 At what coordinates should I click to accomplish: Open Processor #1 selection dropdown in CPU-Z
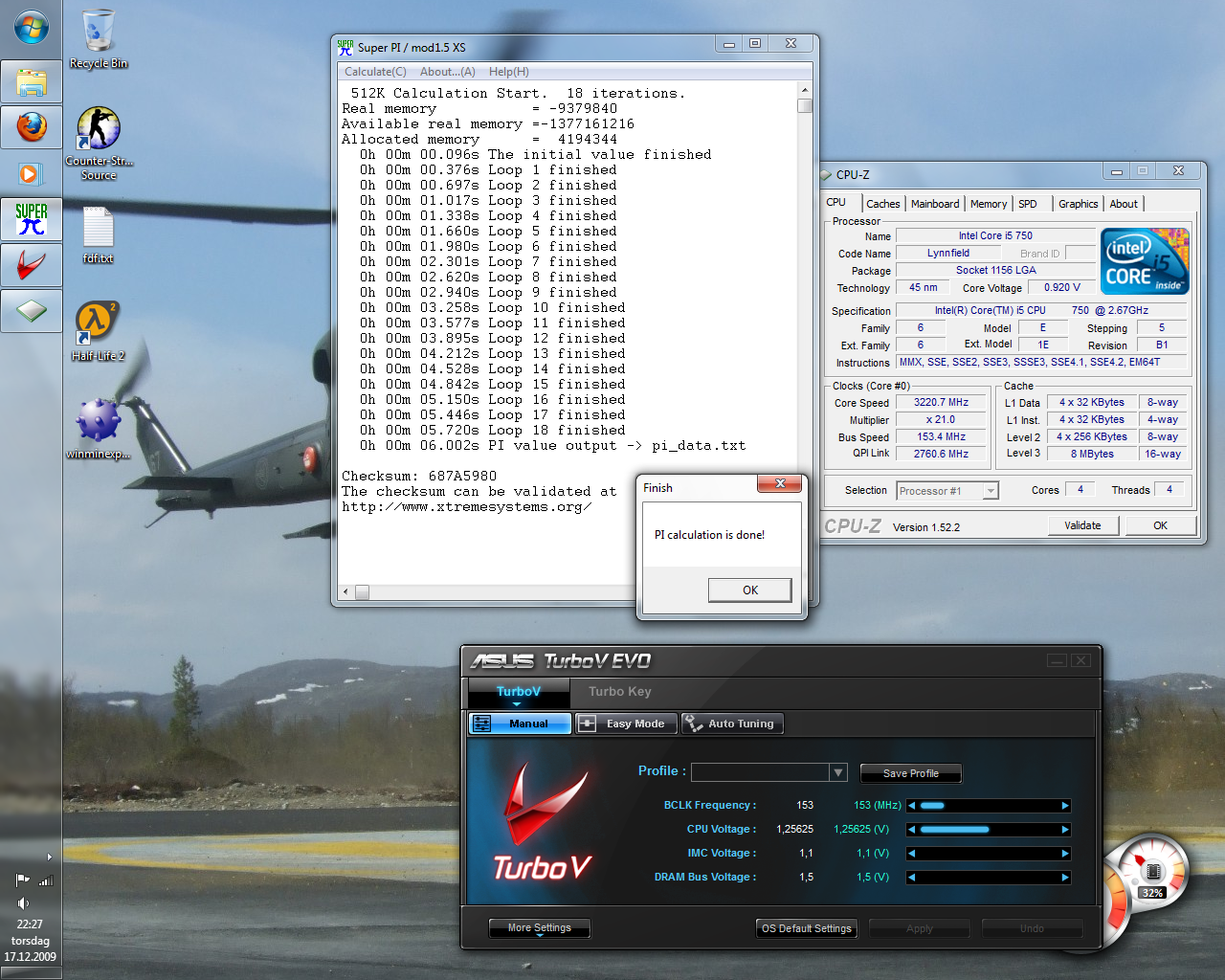click(x=991, y=491)
